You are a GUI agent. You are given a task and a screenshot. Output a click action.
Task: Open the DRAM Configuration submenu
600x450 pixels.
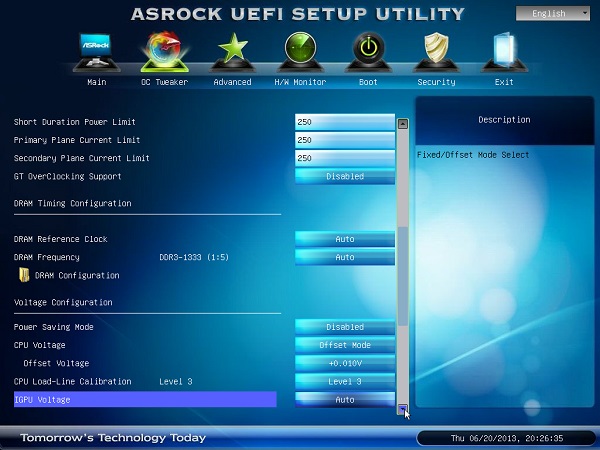[x=77, y=276]
